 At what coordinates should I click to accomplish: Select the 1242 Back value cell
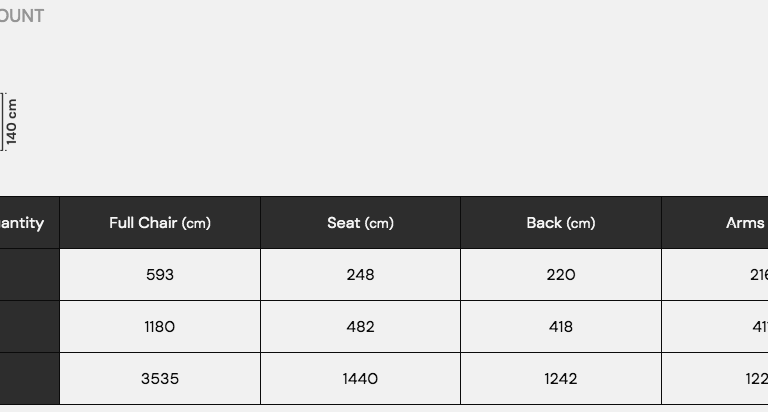coord(561,378)
